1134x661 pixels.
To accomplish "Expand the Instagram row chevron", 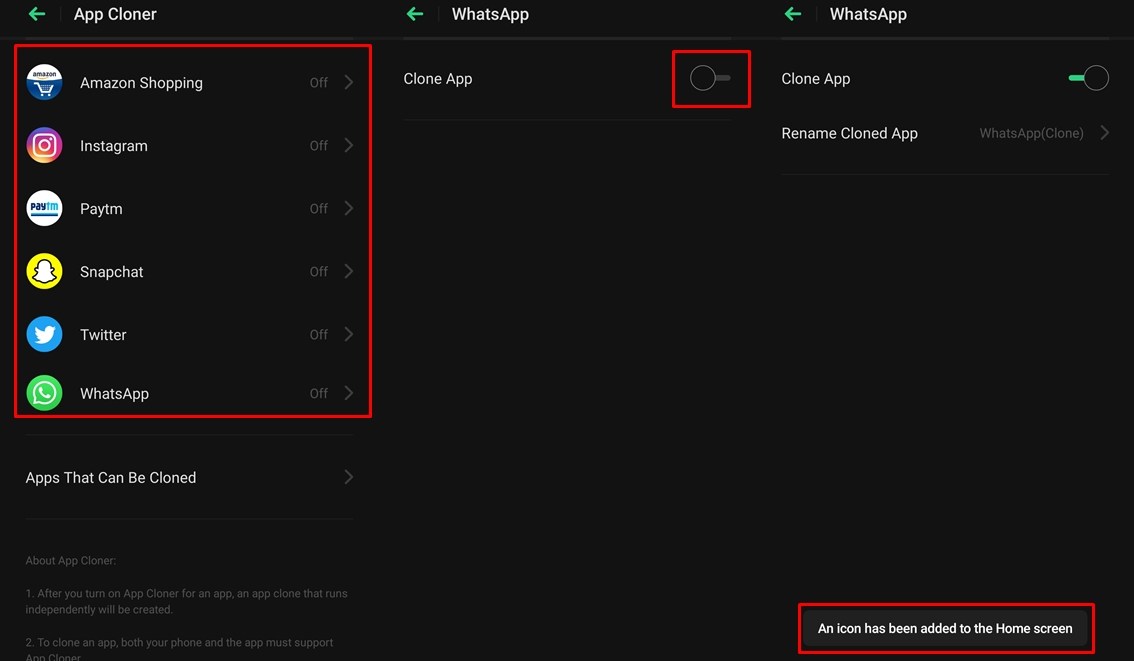I will tap(349, 145).
